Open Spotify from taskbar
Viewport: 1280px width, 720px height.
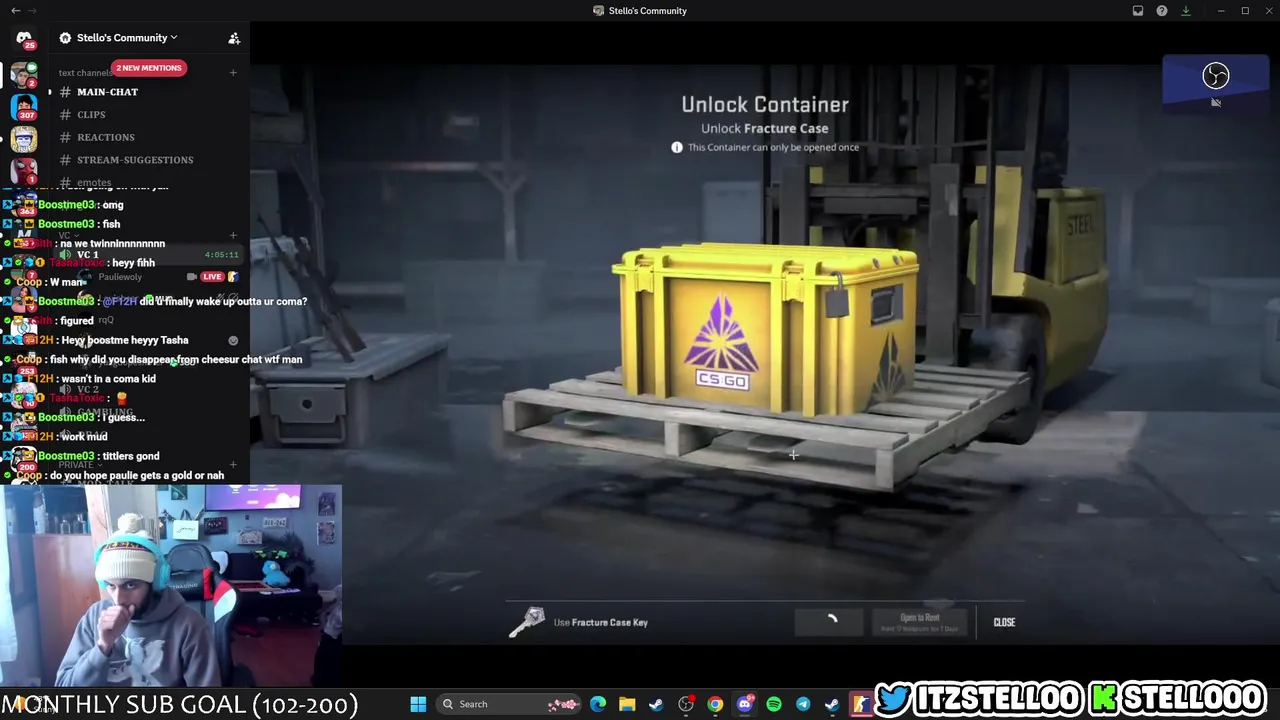pos(773,704)
